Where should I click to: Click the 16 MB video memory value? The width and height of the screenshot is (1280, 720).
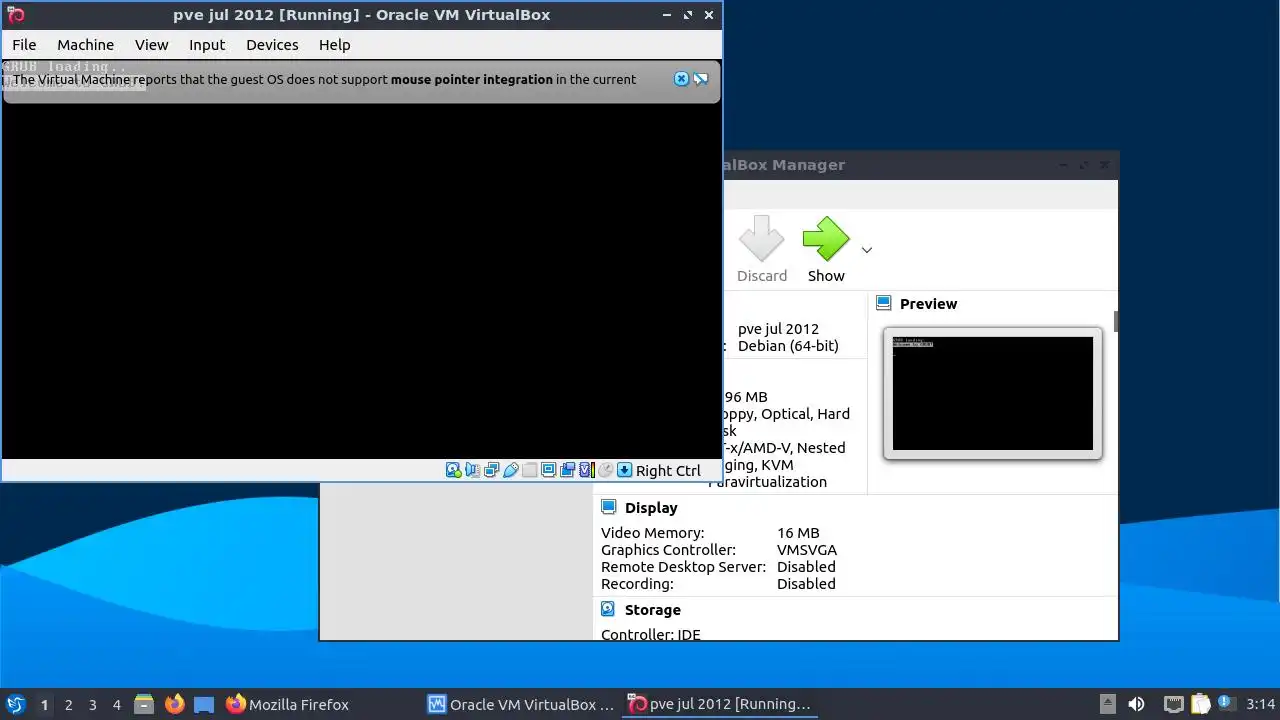coord(798,533)
